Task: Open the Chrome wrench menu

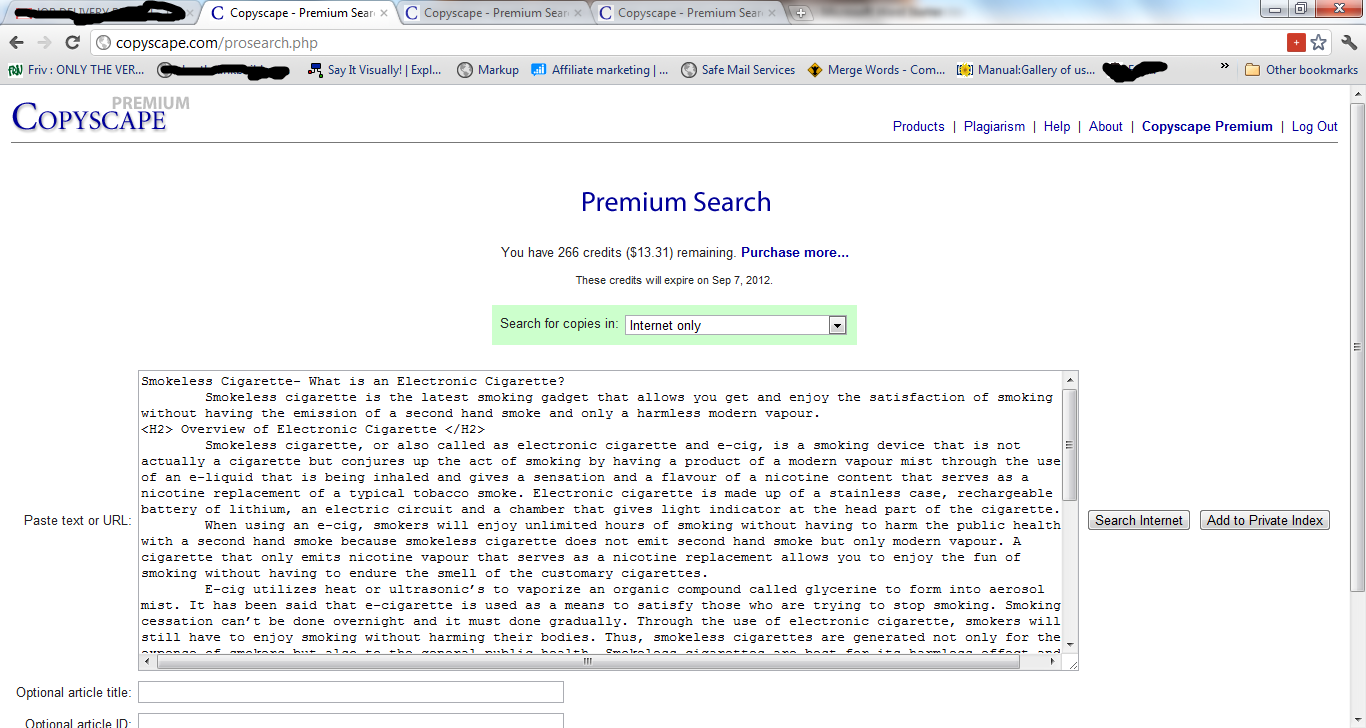Action: click(1349, 43)
